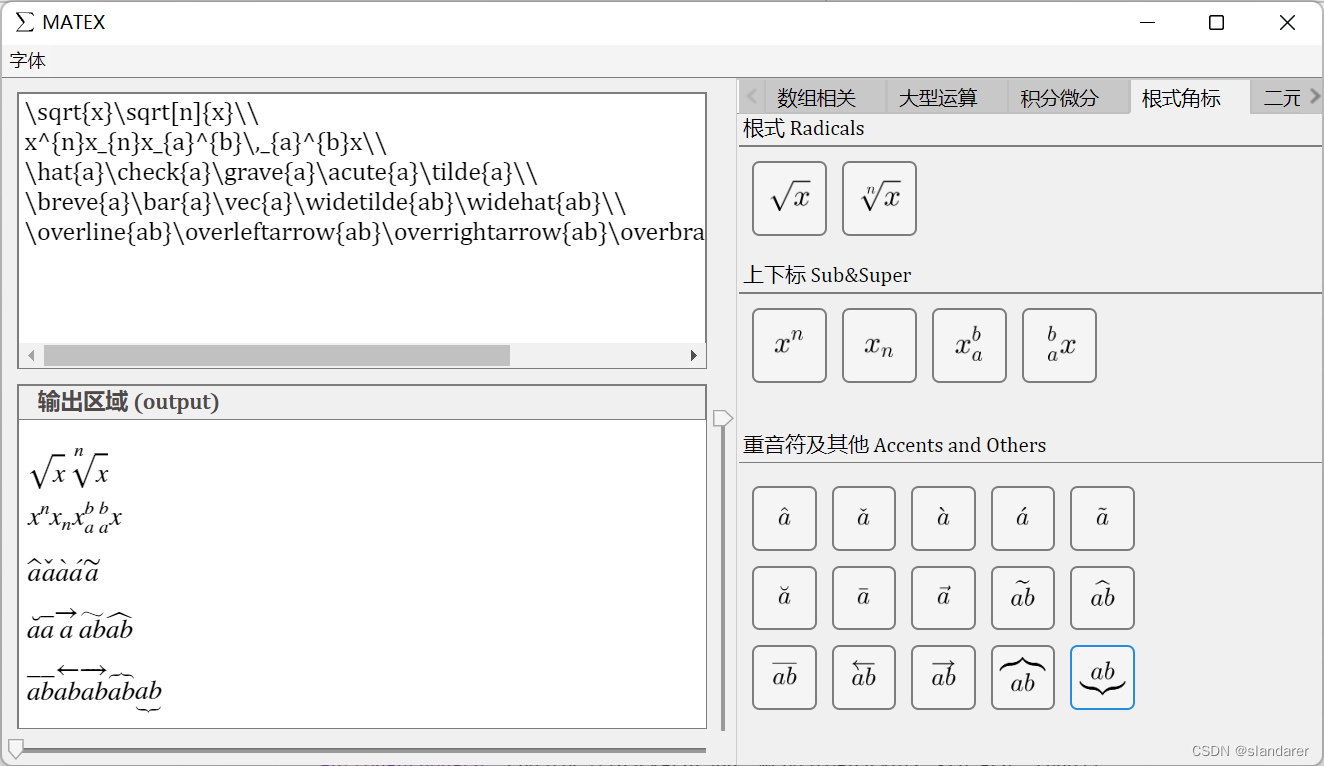This screenshot has width=1324, height=766.
Task: Click input scrollbar left arrow
Action: 31,356
